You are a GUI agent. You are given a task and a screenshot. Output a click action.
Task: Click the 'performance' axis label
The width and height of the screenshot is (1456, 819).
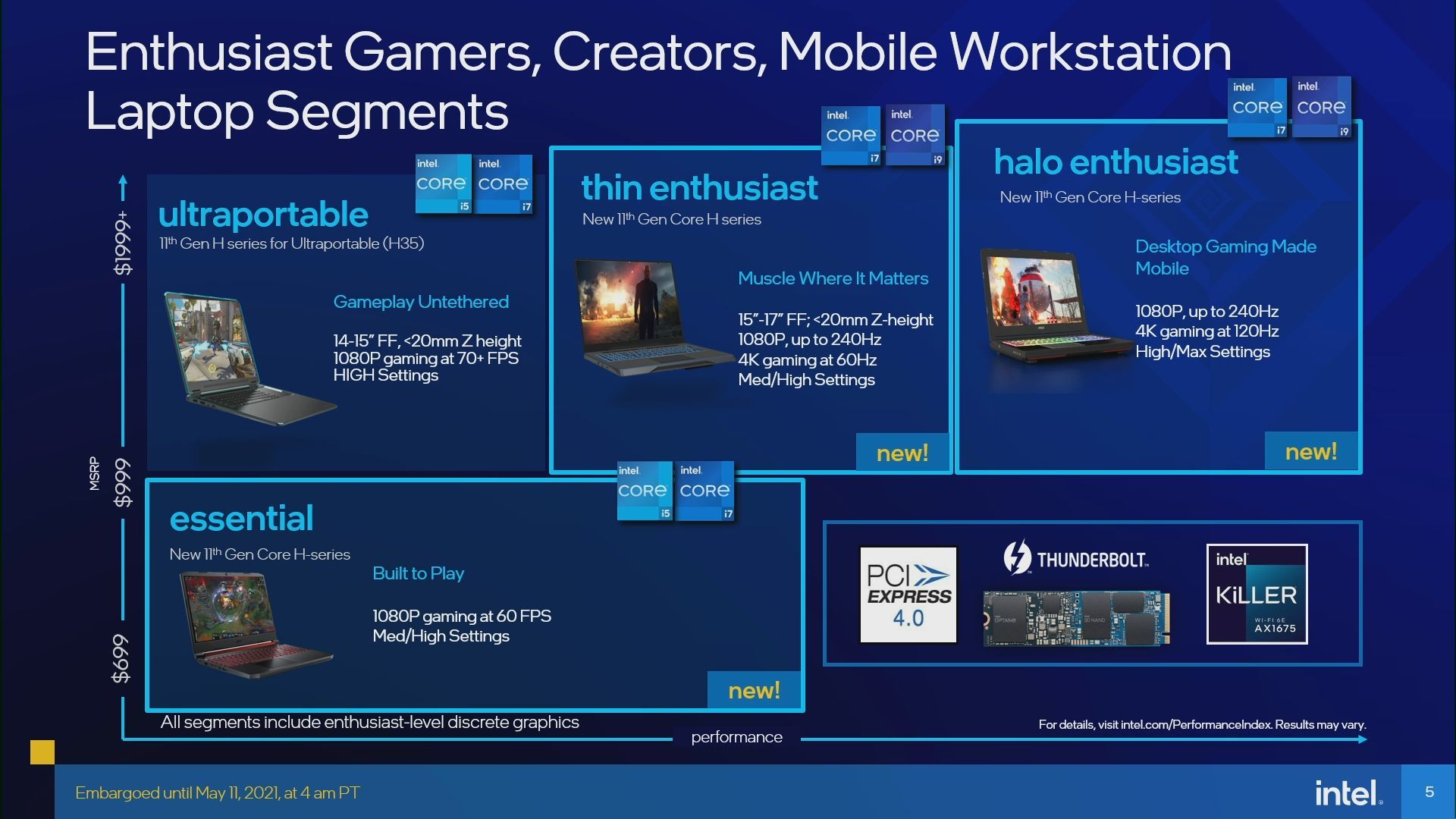[736, 737]
